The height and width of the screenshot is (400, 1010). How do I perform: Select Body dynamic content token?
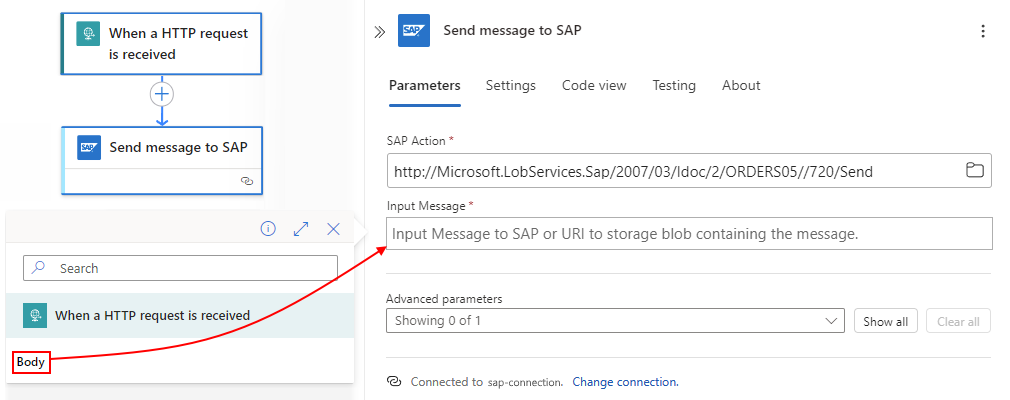[31, 362]
